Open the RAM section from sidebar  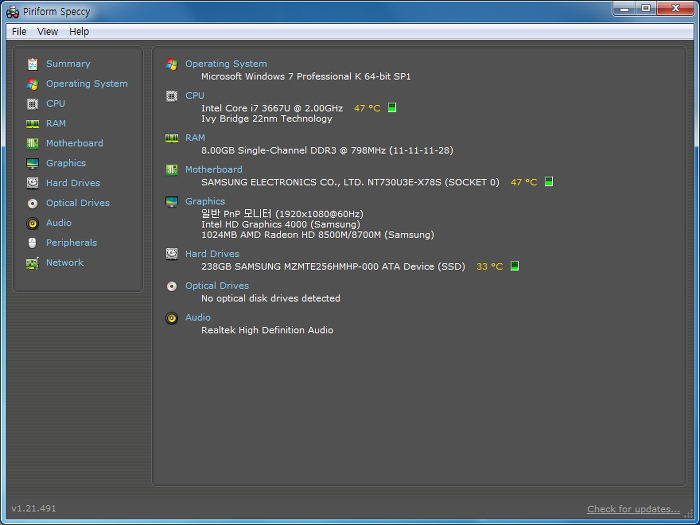(x=56, y=124)
